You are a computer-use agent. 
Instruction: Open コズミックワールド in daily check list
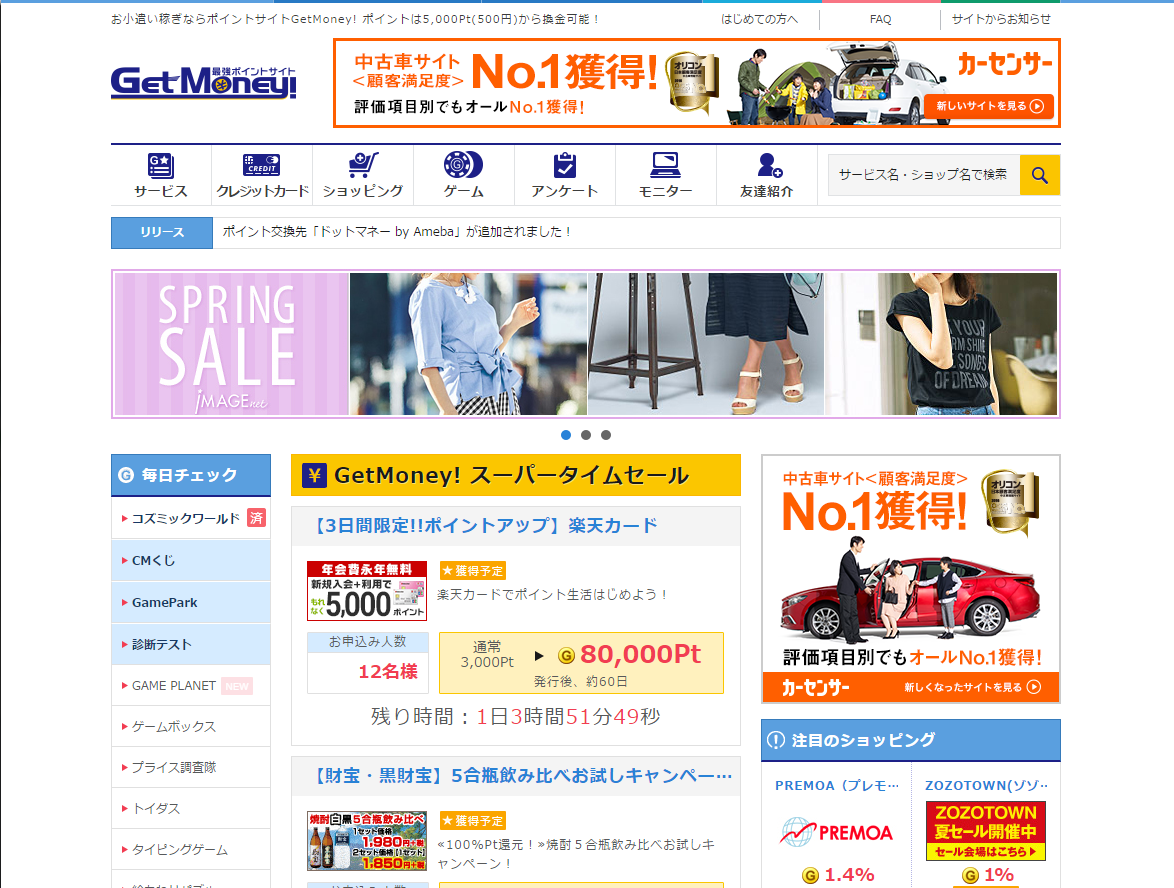(186, 518)
